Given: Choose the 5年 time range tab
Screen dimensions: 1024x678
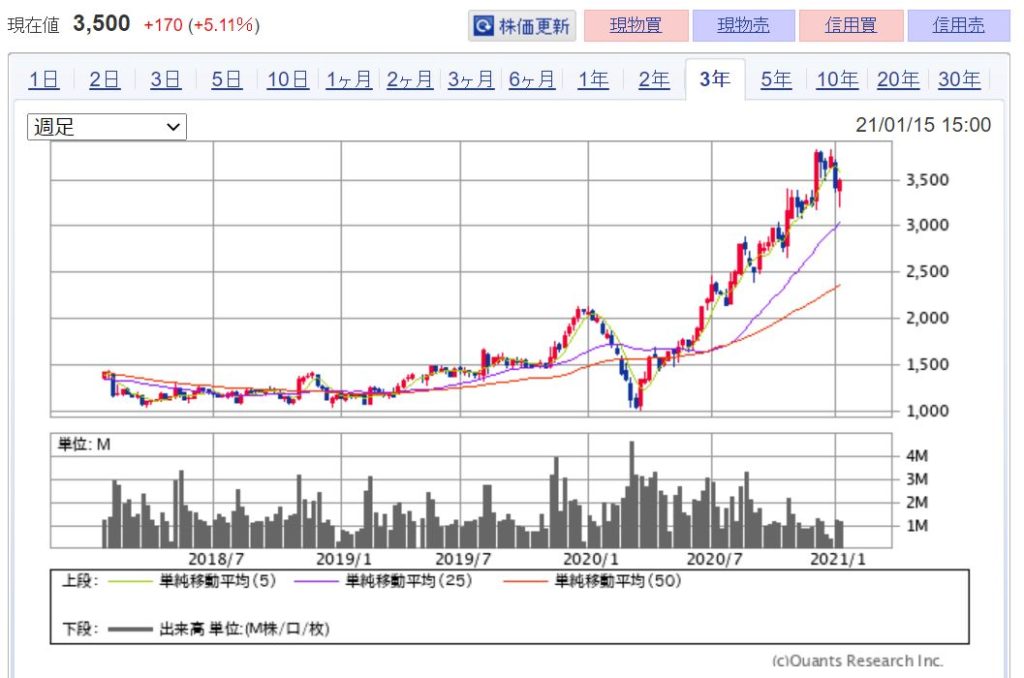Looking at the screenshot, I should (x=776, y=80).
